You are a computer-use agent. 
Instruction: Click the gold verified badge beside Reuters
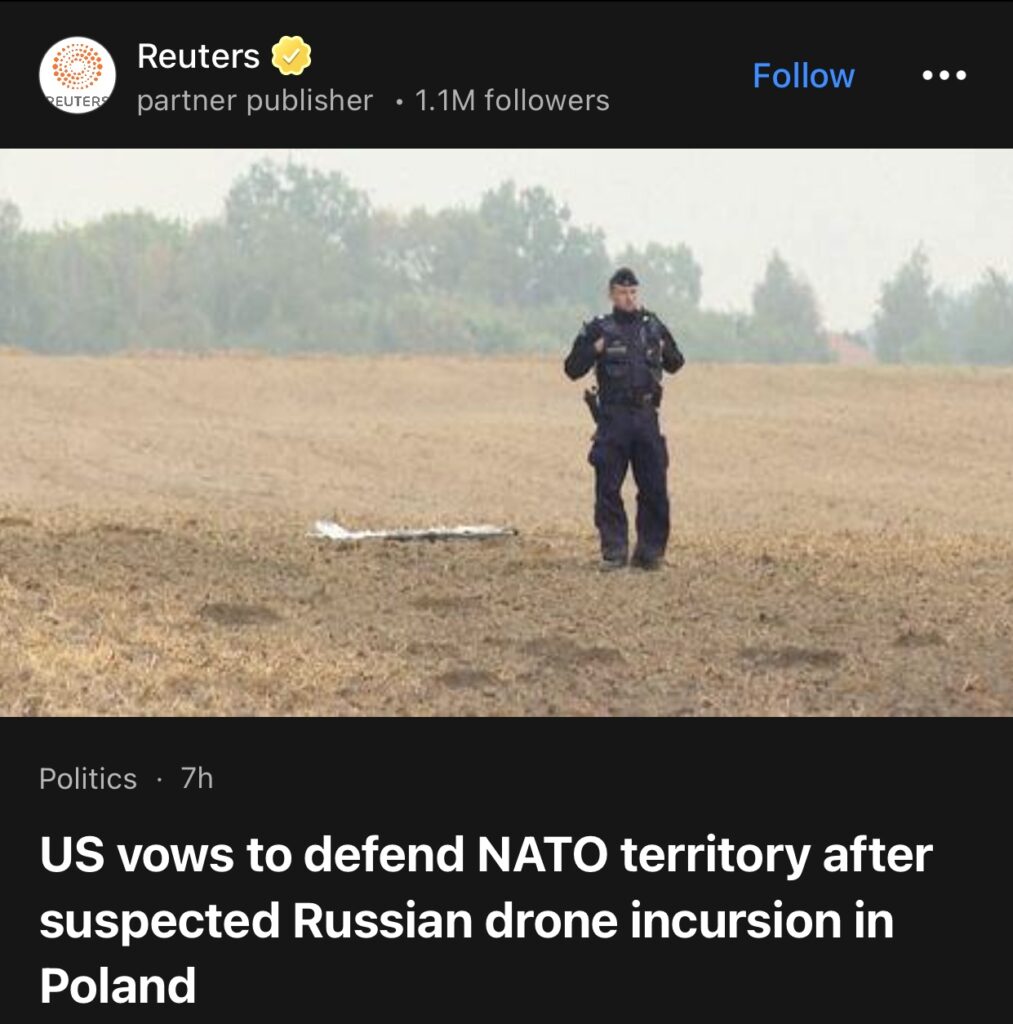click(291, 56)
